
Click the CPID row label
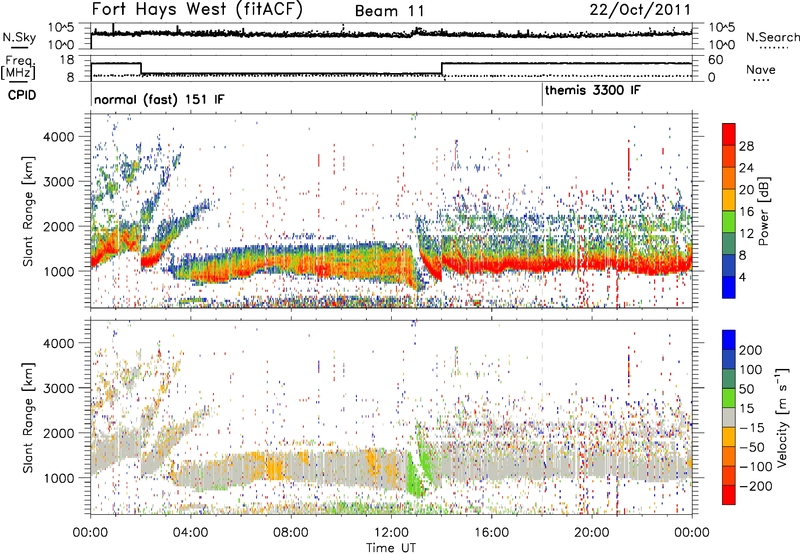coord(22,95)
